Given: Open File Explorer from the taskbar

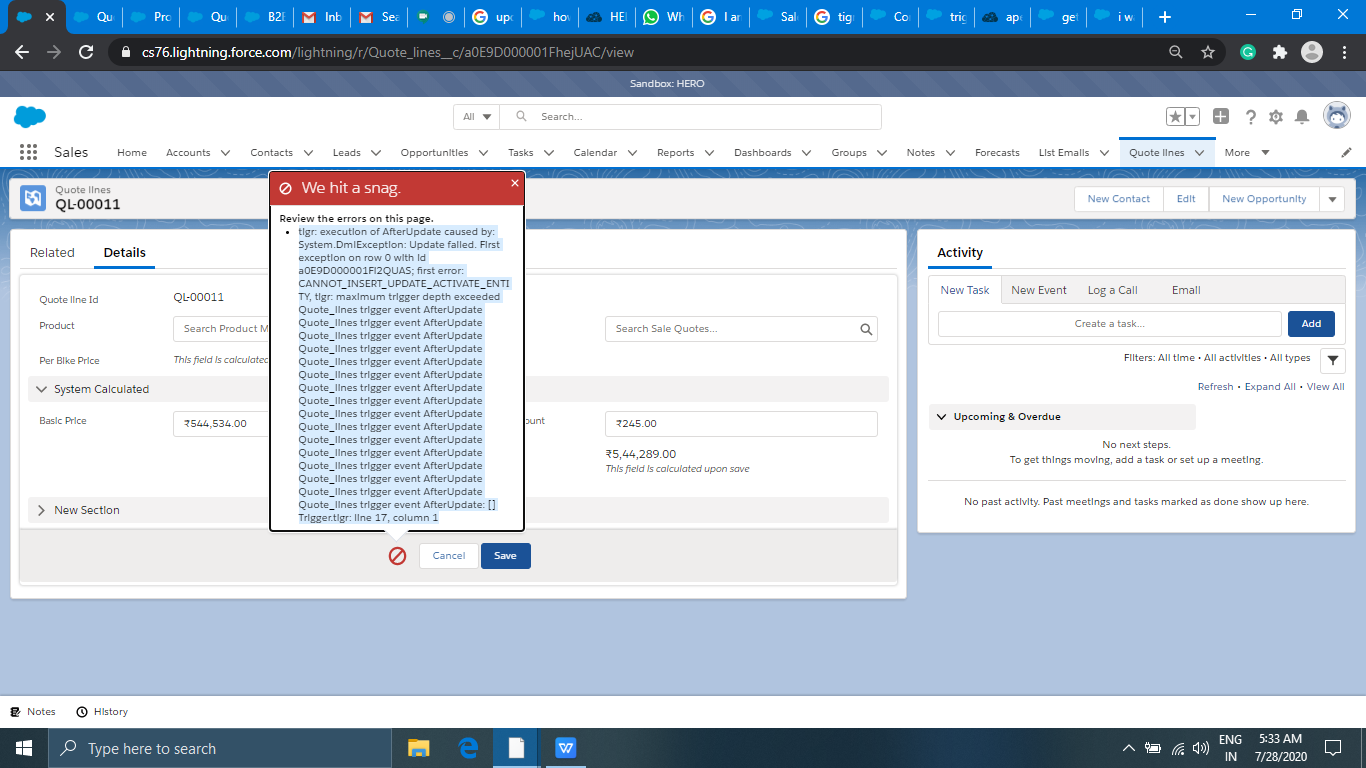Looking at the screenshot, I should point(418,748).
